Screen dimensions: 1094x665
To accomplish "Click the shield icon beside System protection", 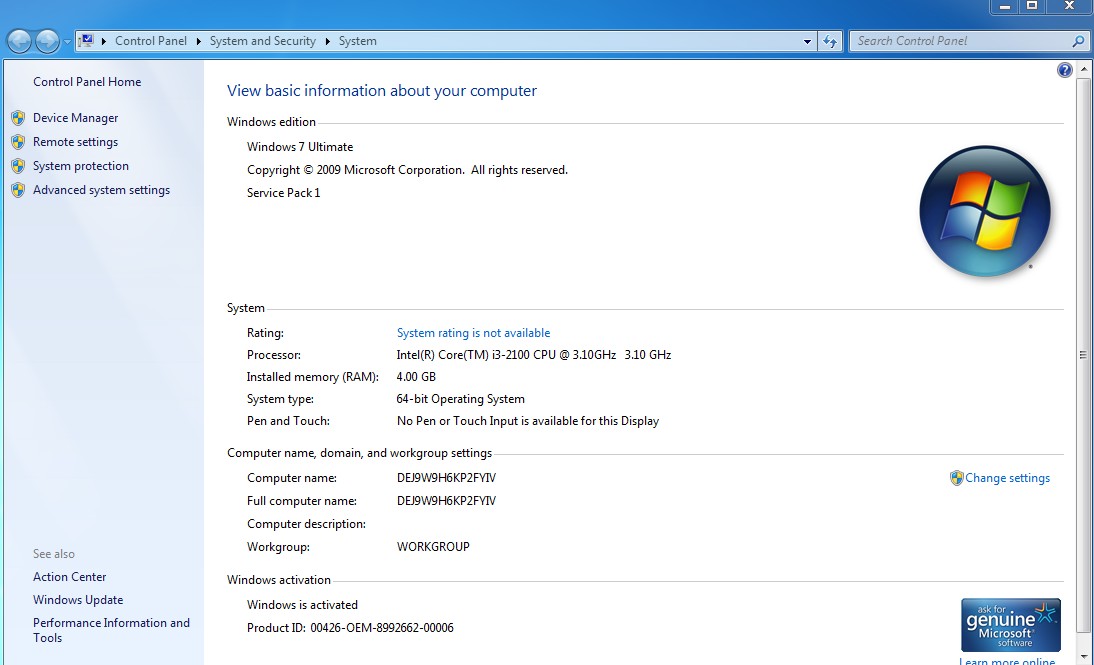I will [x=18, y=166].
